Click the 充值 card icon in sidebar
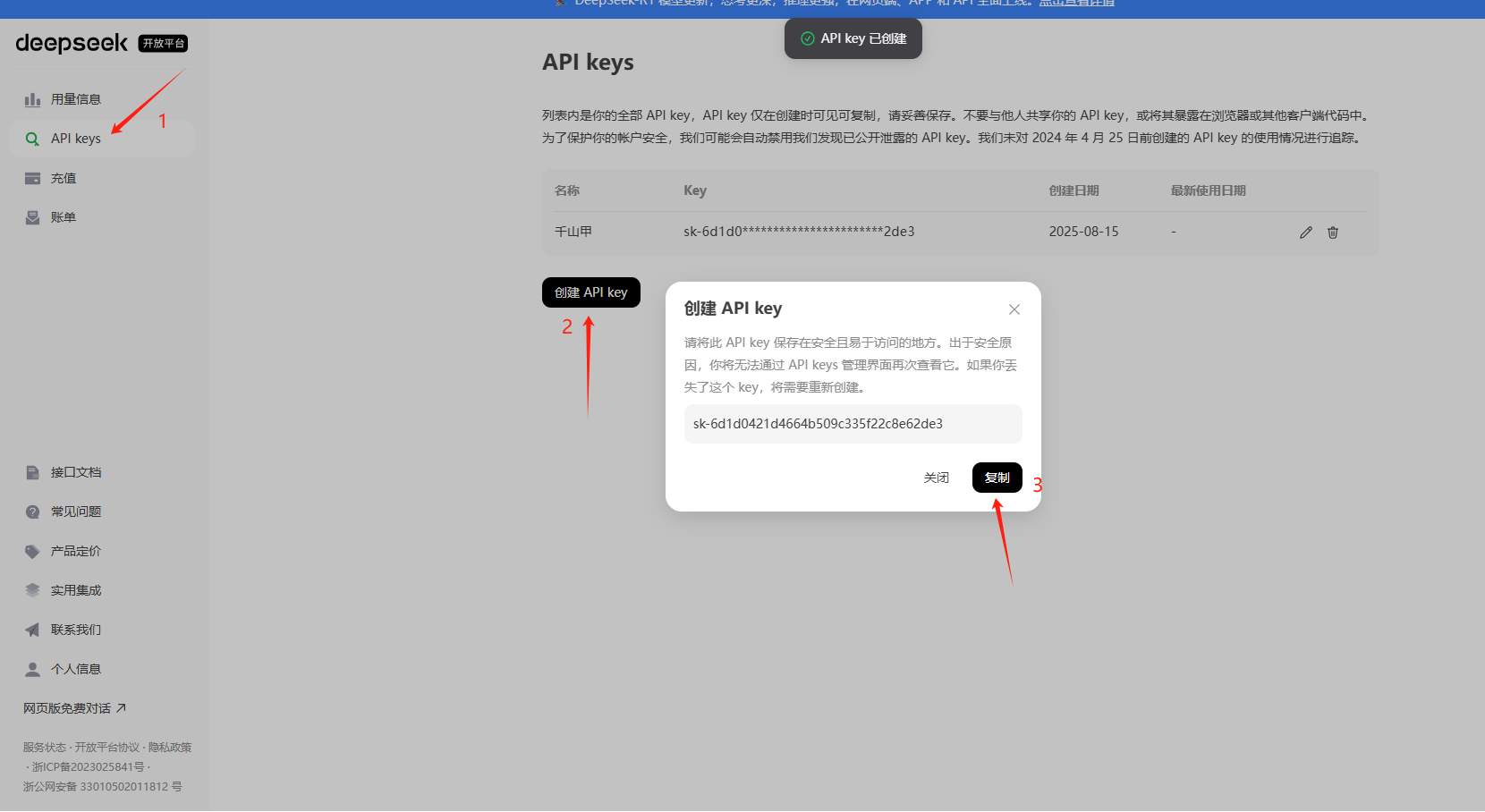The image size is (1485, 812). (x=32, y=178)
